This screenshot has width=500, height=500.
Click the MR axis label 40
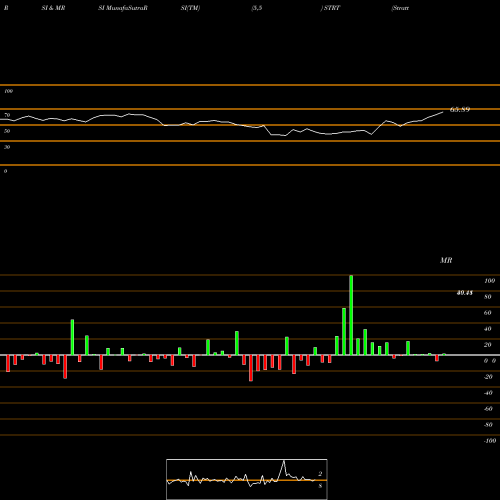point(488,329)
